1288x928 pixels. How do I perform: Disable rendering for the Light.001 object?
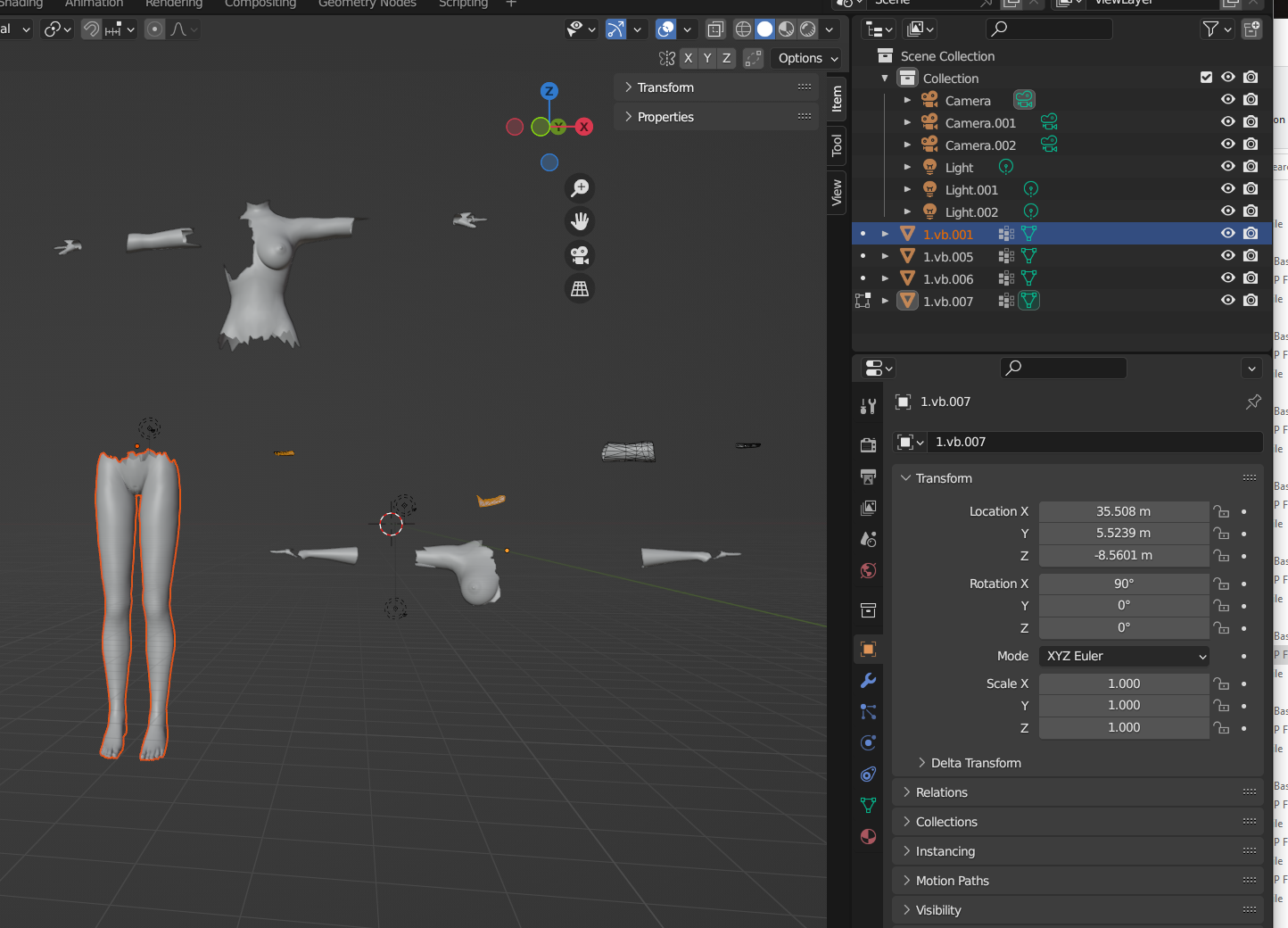1251,189
